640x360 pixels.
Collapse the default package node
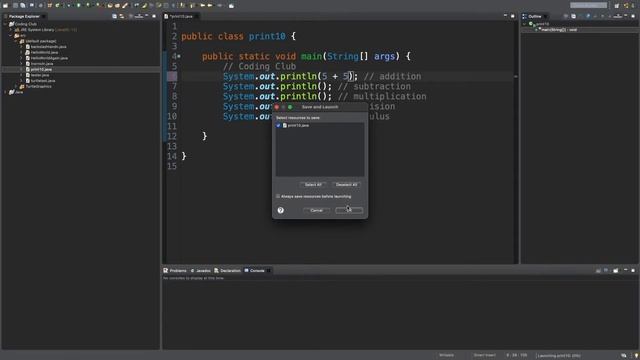pyautogui.click(x=16, y=41)
